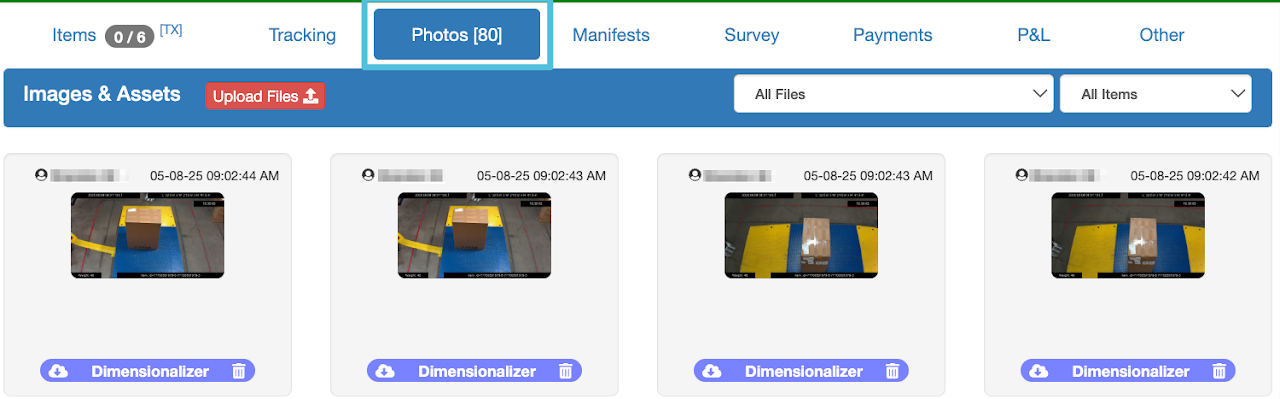Delete the 09:02:44 AM Dimensionalizer photo

coord(239,371)
